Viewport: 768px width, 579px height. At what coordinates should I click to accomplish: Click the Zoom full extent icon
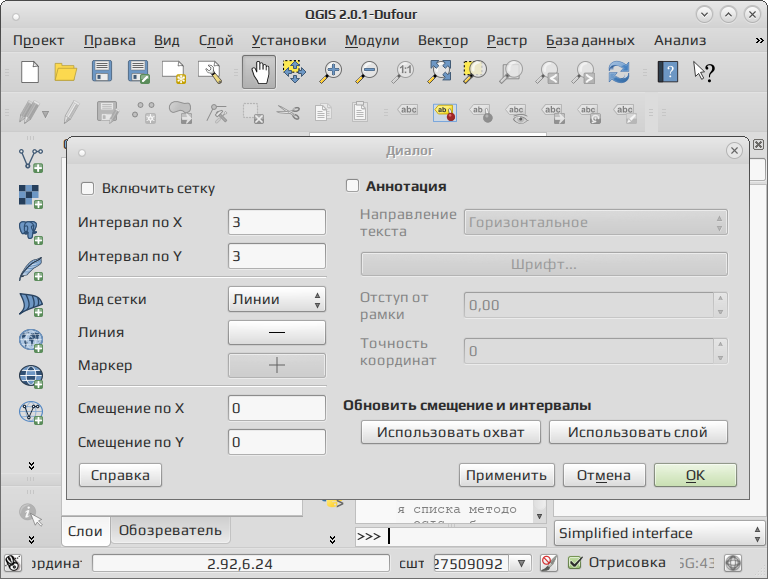click(439, 72)
